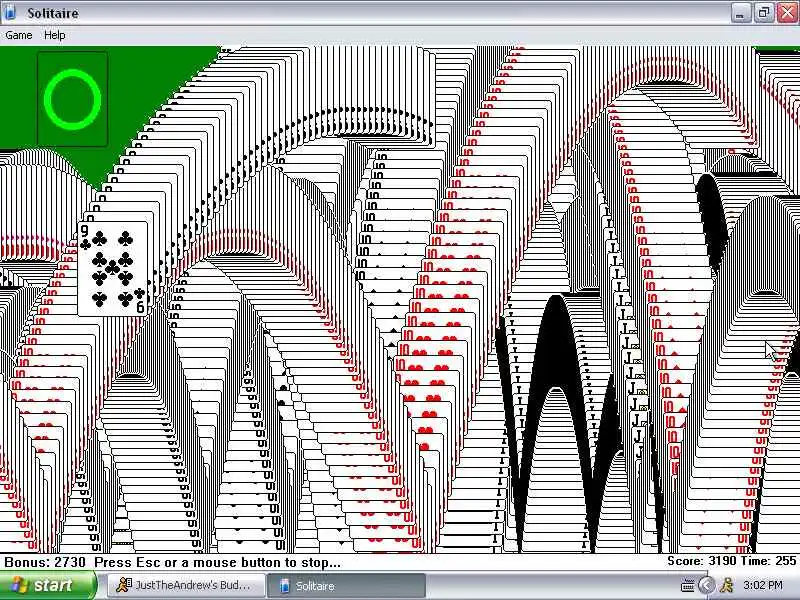Click the AIM running man tray icon
Screen dimensions: 800x600
pos(727,585)
